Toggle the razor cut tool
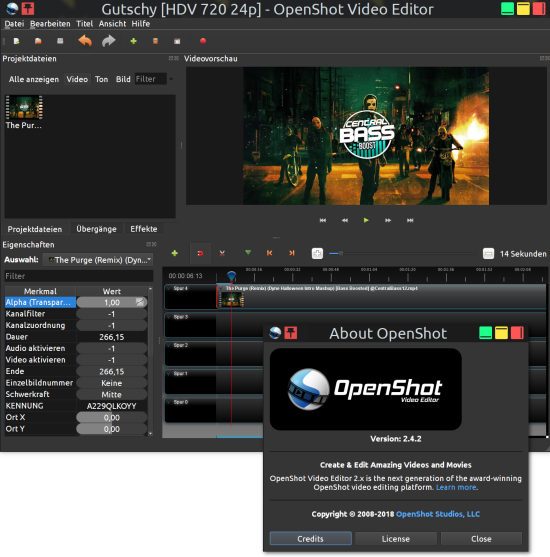Image resolution: width=550 pixels, height=557 pixels. tap(222, 253)
